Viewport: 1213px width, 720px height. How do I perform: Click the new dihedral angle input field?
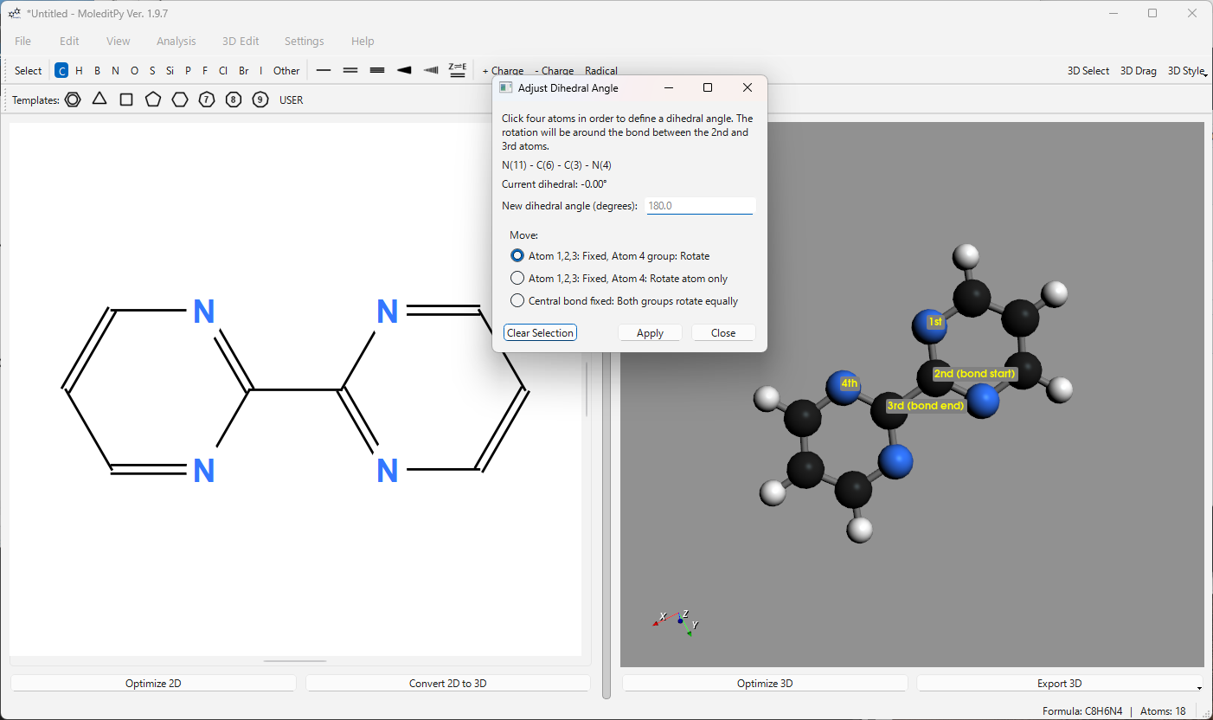[700, 206]
